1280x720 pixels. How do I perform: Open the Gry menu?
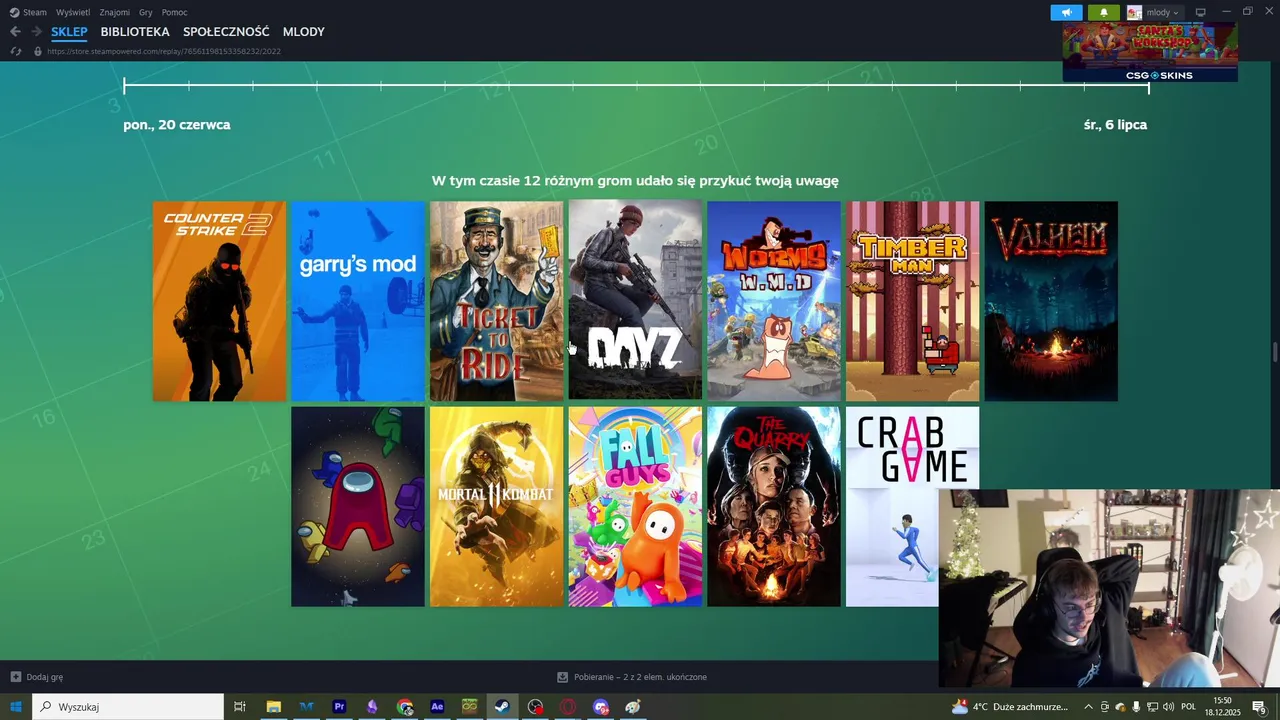point(146,12)
